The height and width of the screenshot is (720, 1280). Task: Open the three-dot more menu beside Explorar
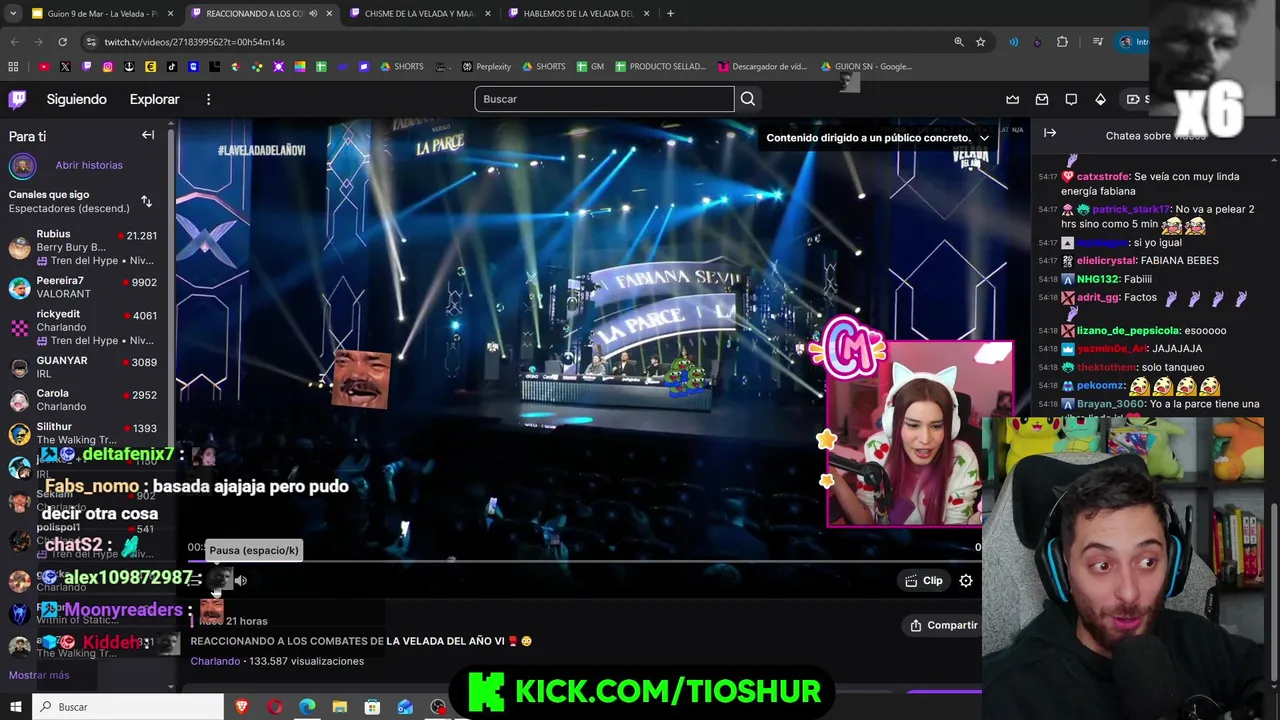click(x=208, y=99)
